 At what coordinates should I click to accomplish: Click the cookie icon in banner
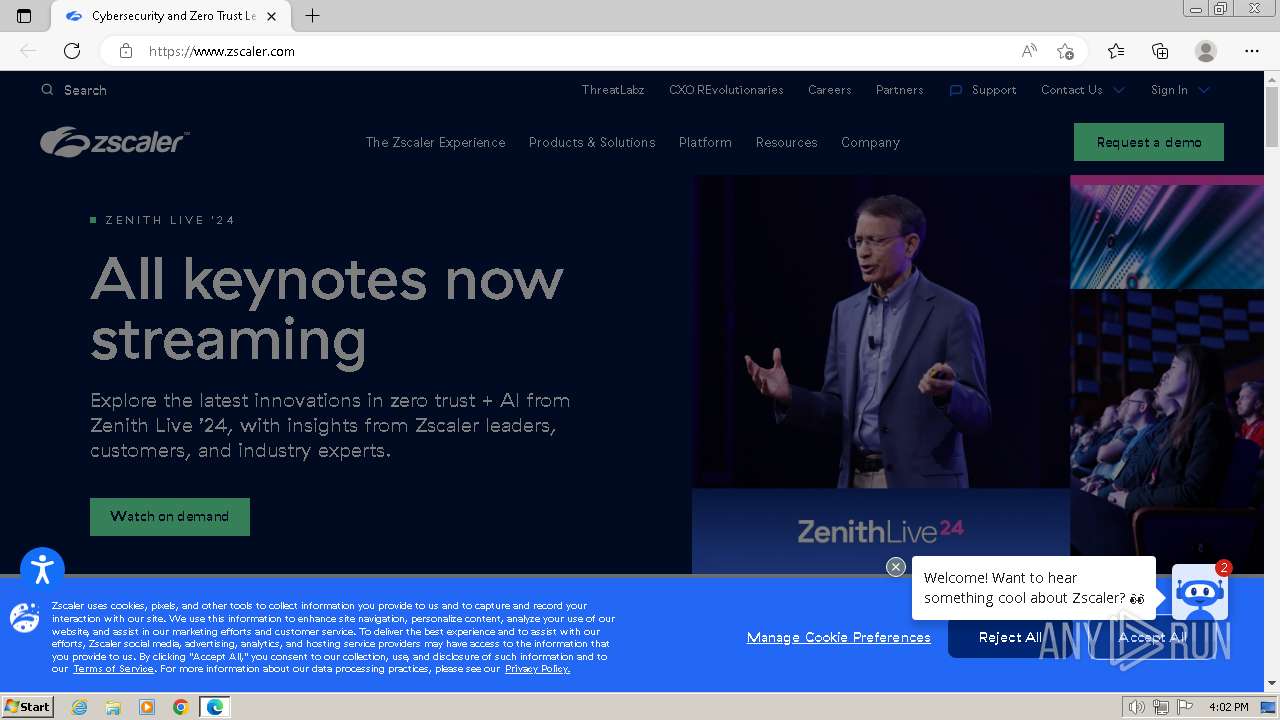click(x=25, y=617)
